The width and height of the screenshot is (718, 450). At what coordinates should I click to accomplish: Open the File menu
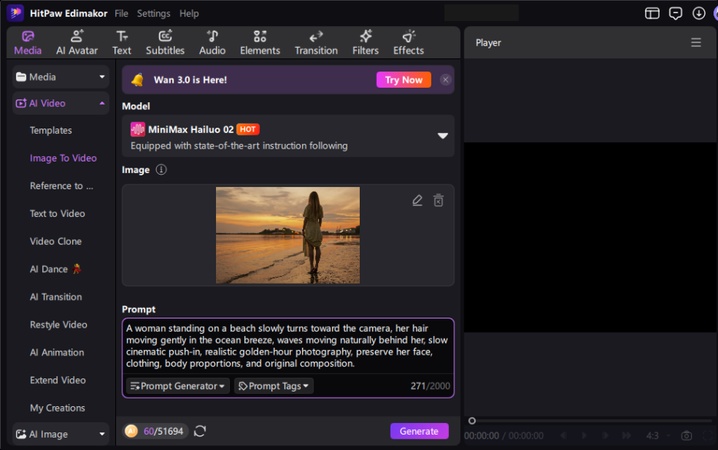(121, 14)
